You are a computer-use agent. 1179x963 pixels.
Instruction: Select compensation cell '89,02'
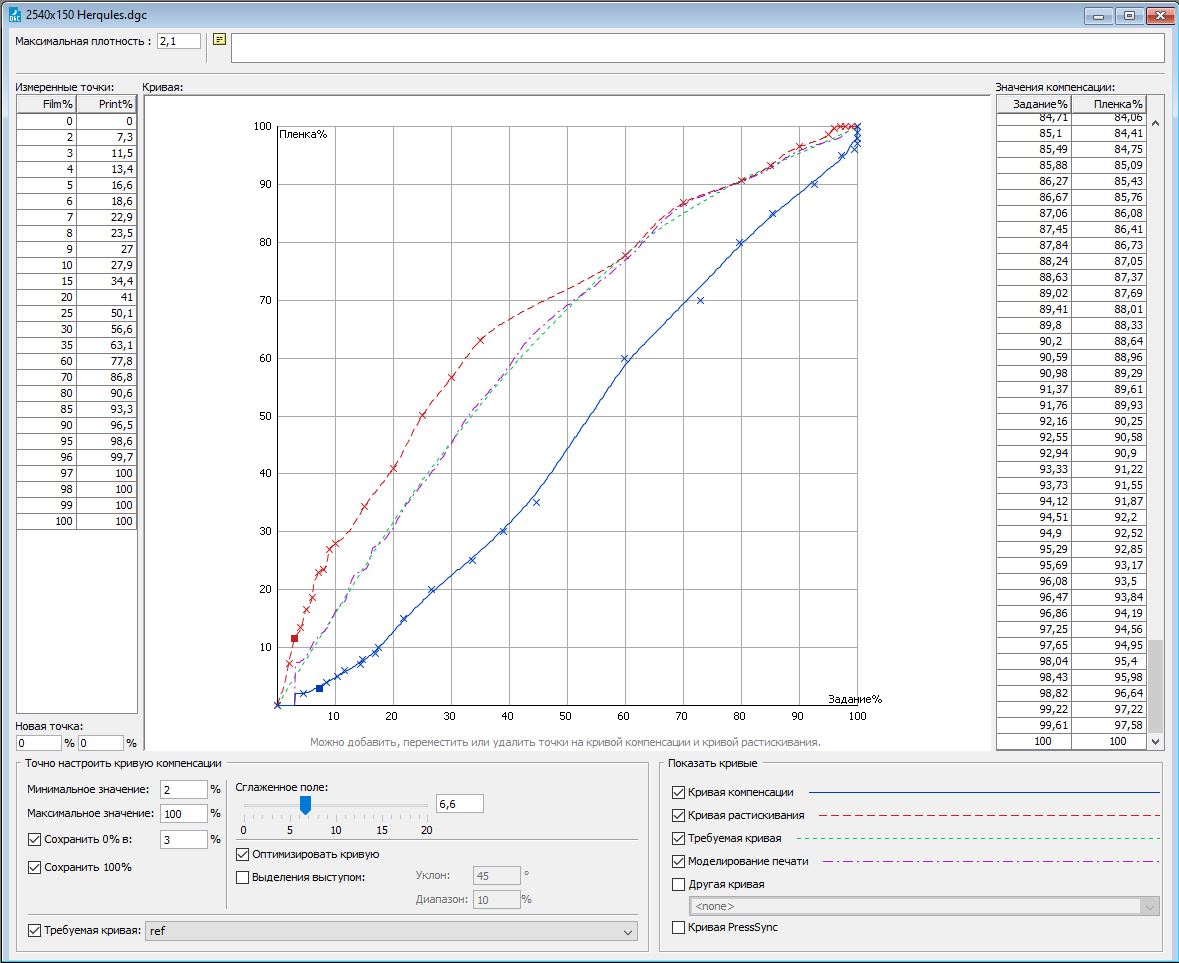[x=1034, y=293]
